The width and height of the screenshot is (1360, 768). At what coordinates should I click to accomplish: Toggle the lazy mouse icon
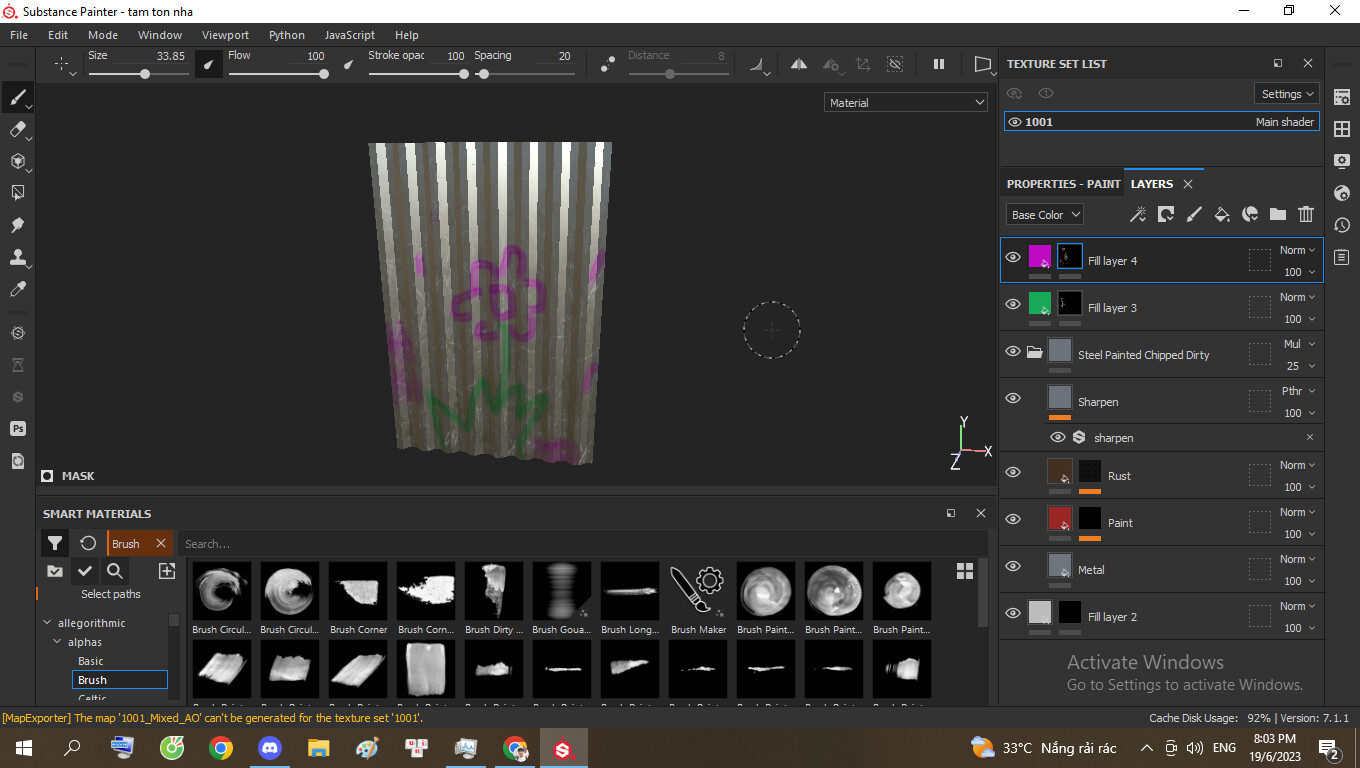point(607,64)
